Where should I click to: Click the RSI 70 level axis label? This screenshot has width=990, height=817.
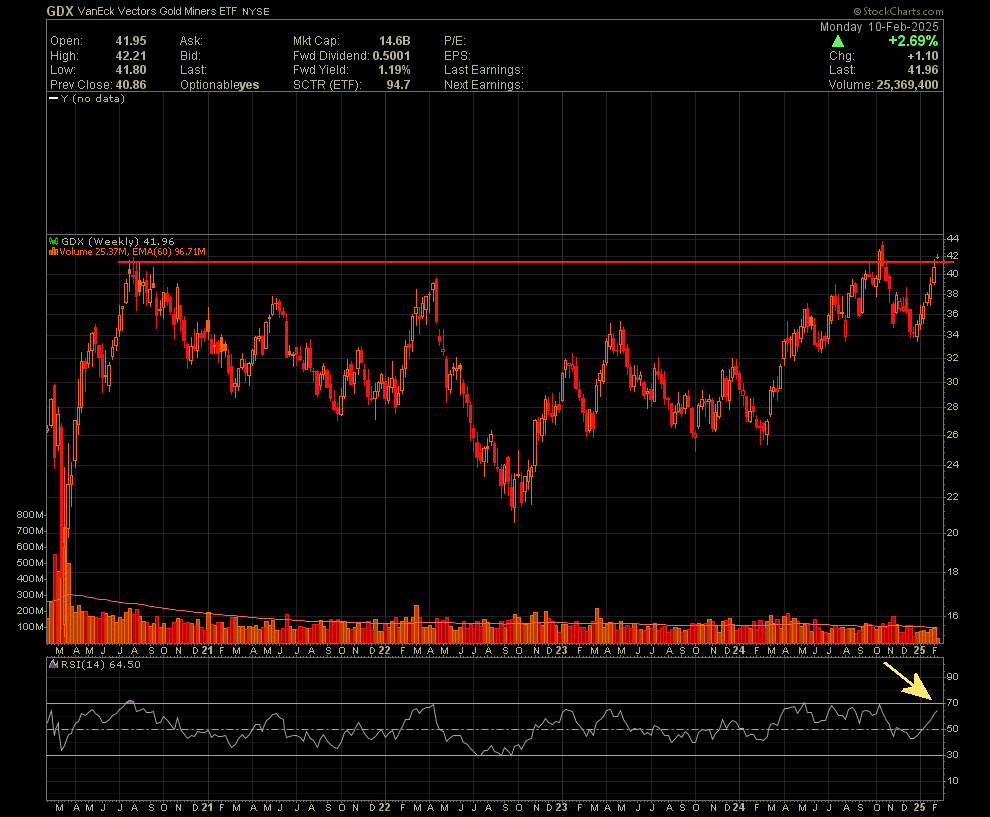952,703
